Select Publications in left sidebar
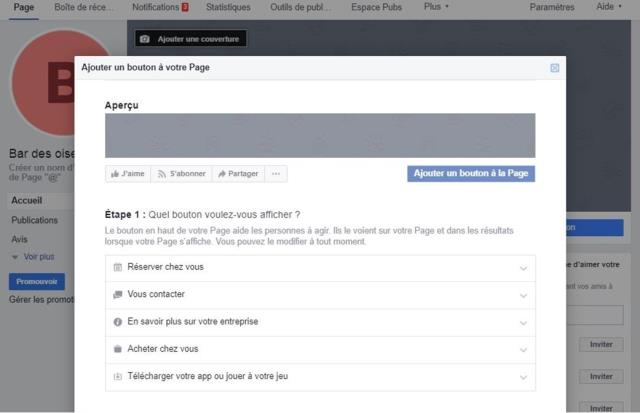640x413 pixels. (34, 220)
